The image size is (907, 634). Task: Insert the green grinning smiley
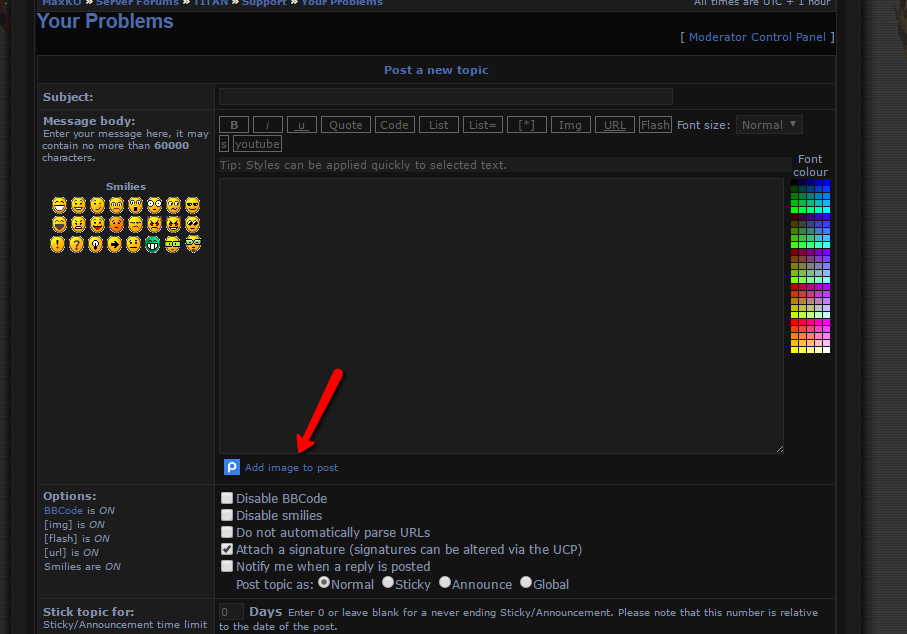pyautogui.click(x=153, y=244)
